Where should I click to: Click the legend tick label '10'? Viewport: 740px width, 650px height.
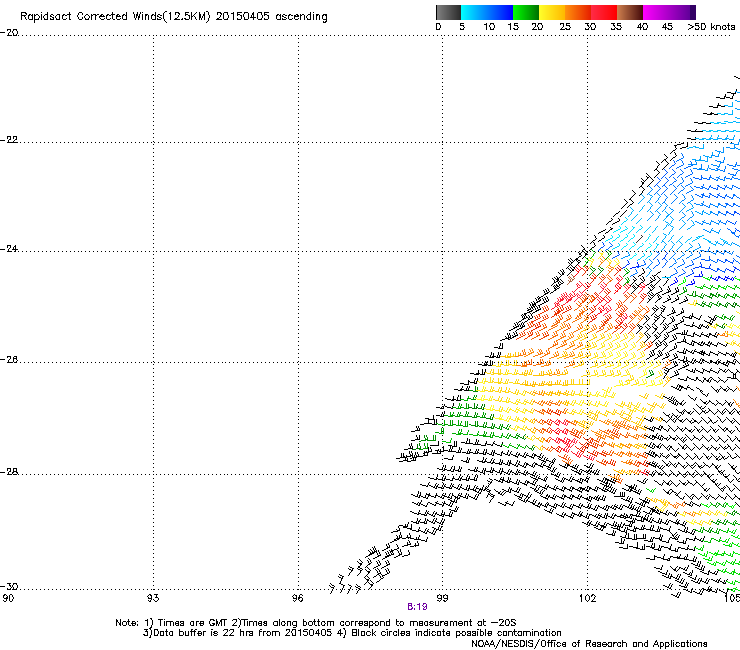(489, 27)
